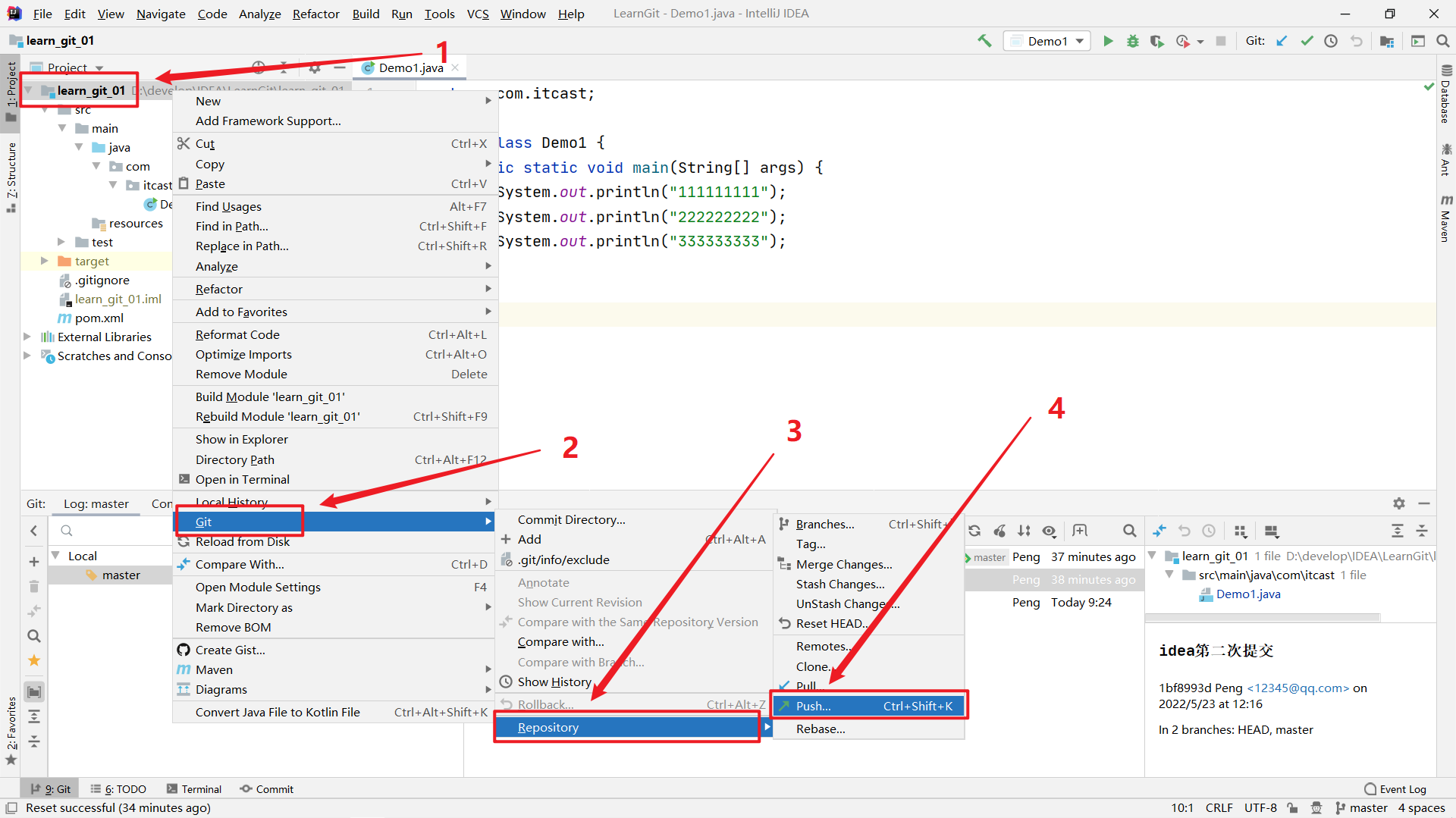Screen dimensions: 1456x818
Task: Click the Git Commit checkmark icon
Action: 1307,41
